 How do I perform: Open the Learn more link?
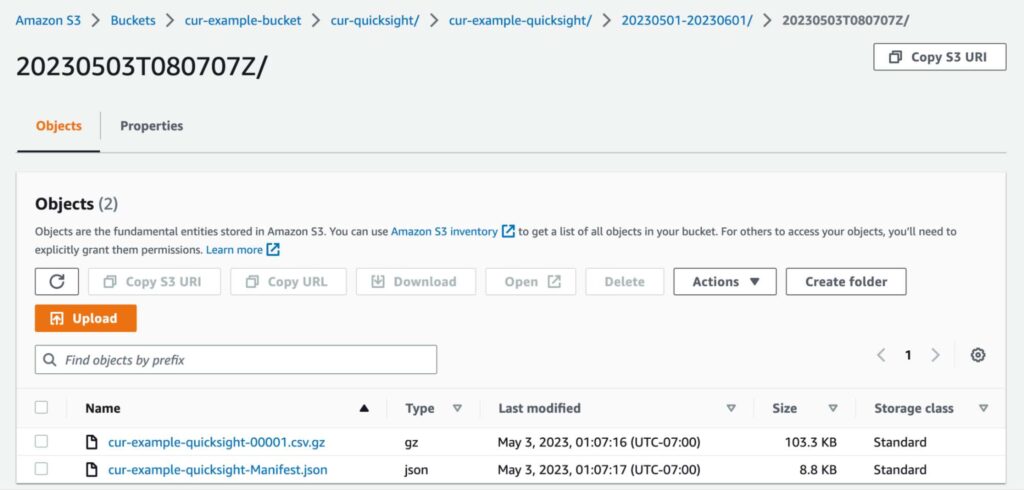[234, 250]
